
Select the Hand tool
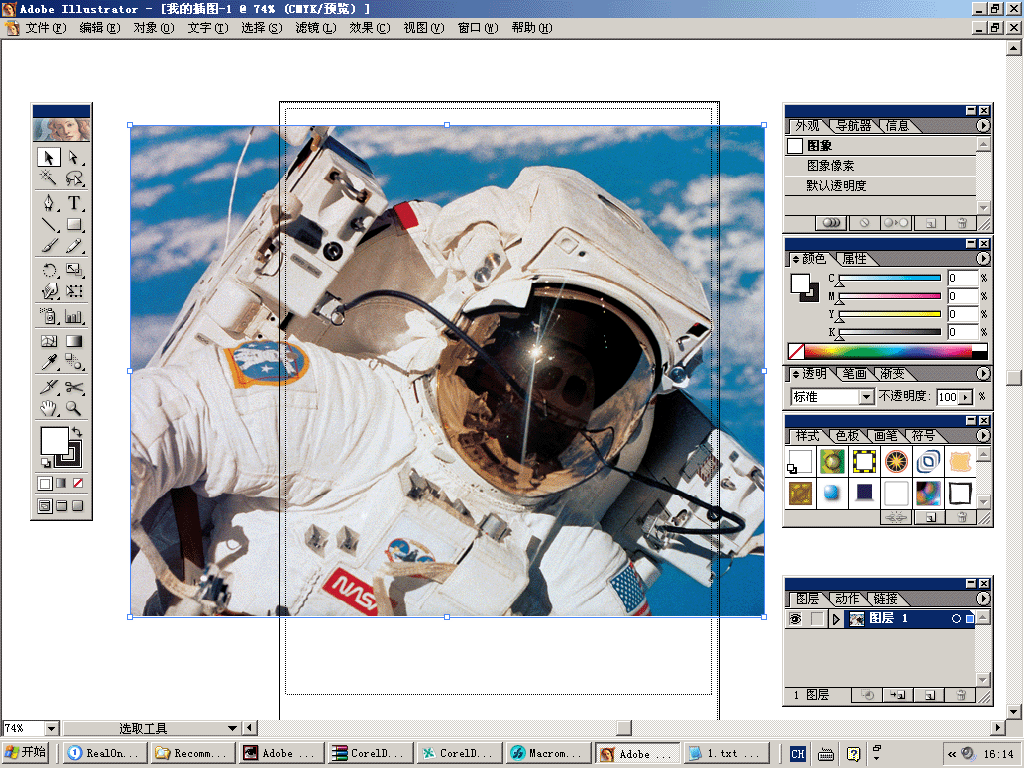tap(49, 409)
